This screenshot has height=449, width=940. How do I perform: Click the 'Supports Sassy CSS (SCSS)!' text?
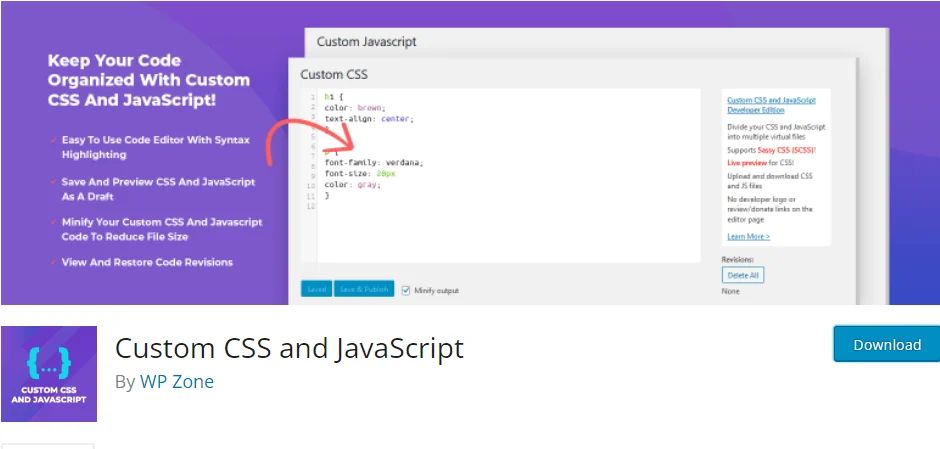(x=772, y=150)
